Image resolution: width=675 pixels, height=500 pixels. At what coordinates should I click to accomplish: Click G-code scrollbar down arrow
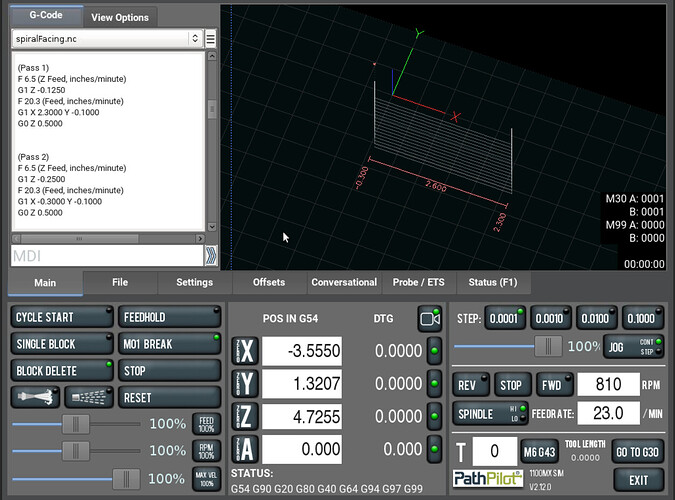tap(212, 227)
